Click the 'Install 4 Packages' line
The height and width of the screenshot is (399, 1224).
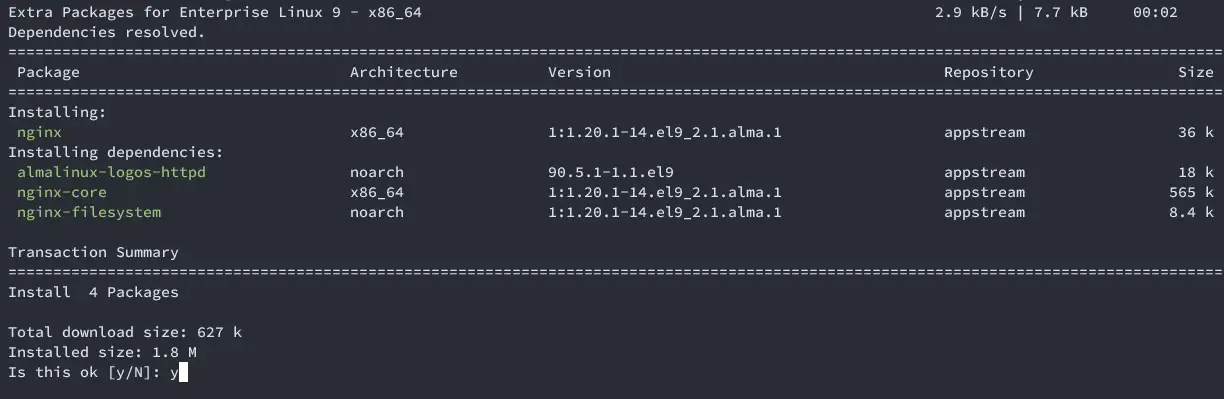coord(93,292)
